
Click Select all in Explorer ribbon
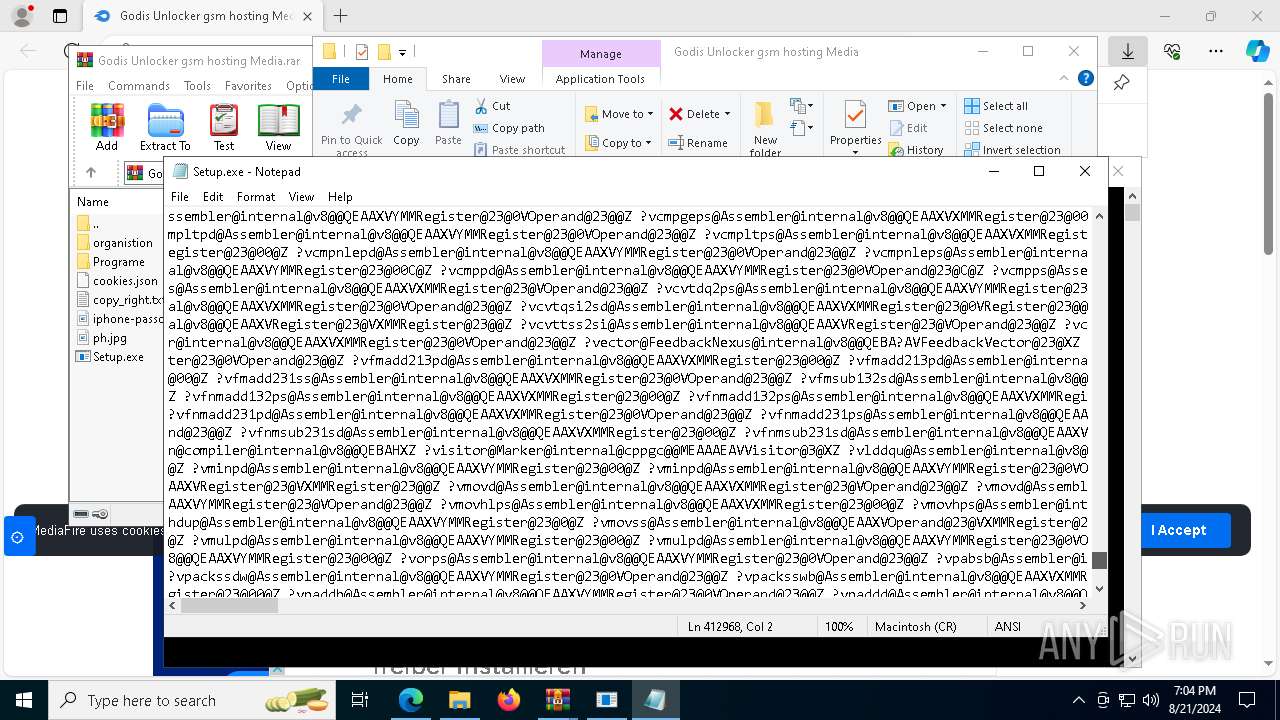click(x=996, y=106)
